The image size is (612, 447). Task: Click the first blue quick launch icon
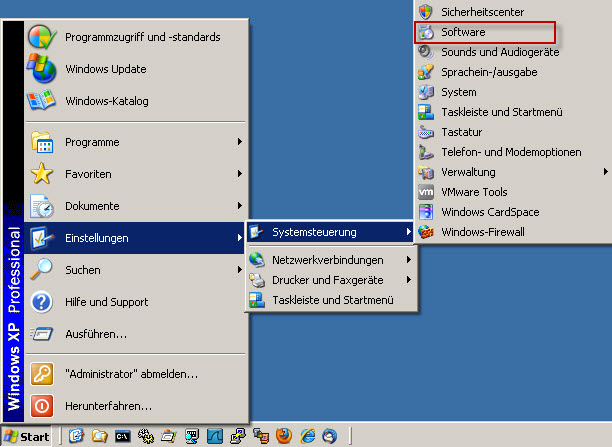[76, 436]
